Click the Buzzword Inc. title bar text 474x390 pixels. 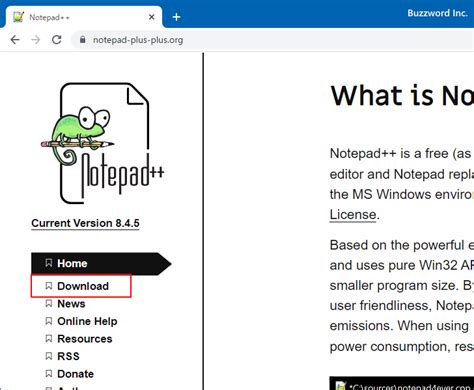tap(437, 13)
